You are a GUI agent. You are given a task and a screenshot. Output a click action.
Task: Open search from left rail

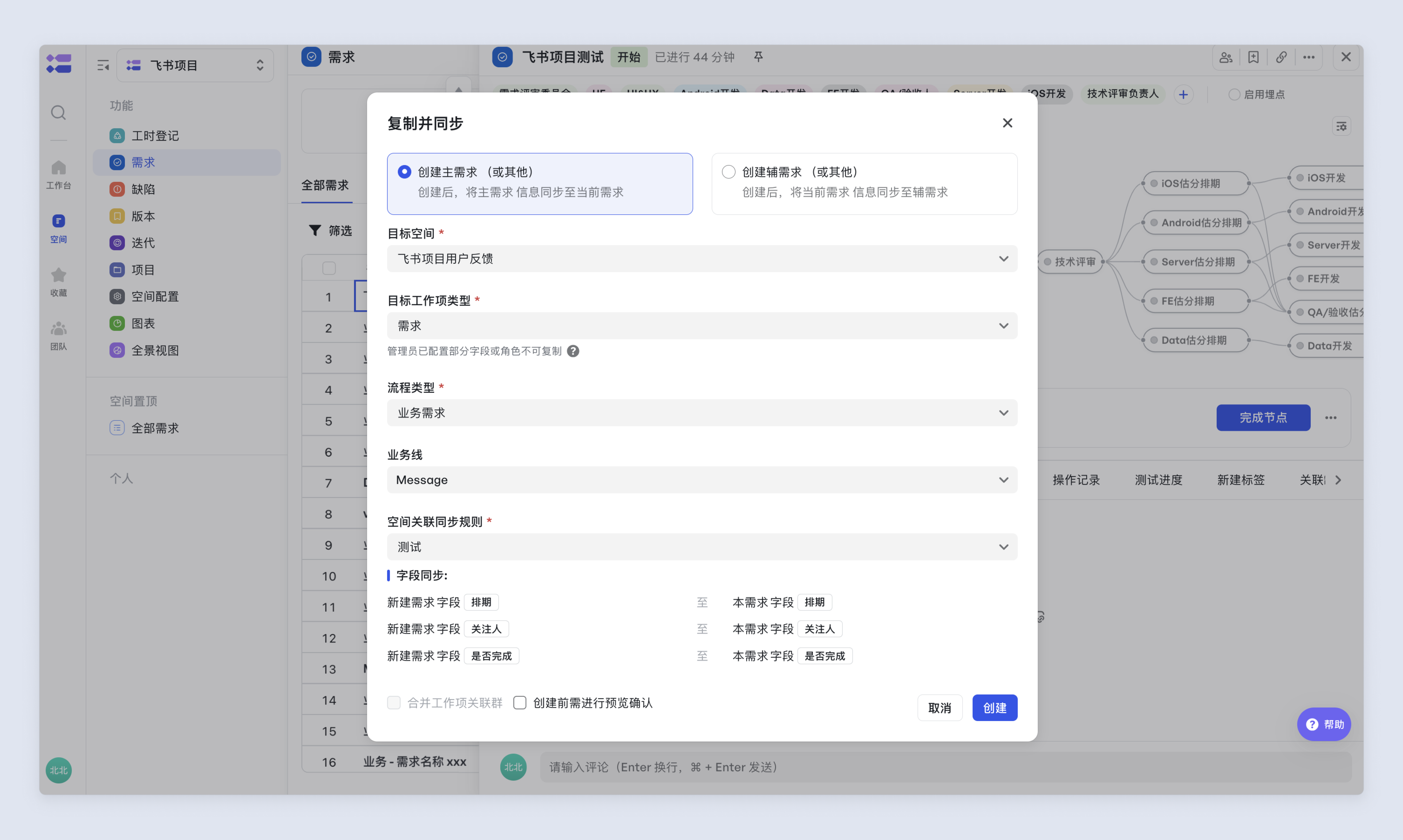(58, 113)
